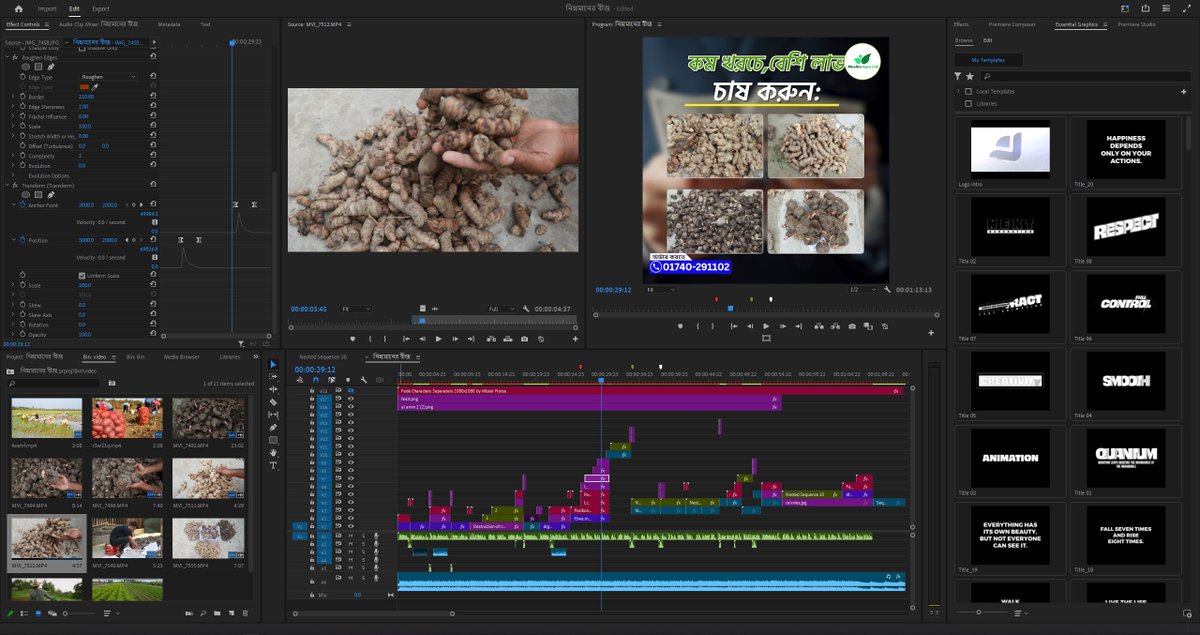Expand the Local Templates tree
Viewport: 1200px width, 635px height.
pos(958,91)
